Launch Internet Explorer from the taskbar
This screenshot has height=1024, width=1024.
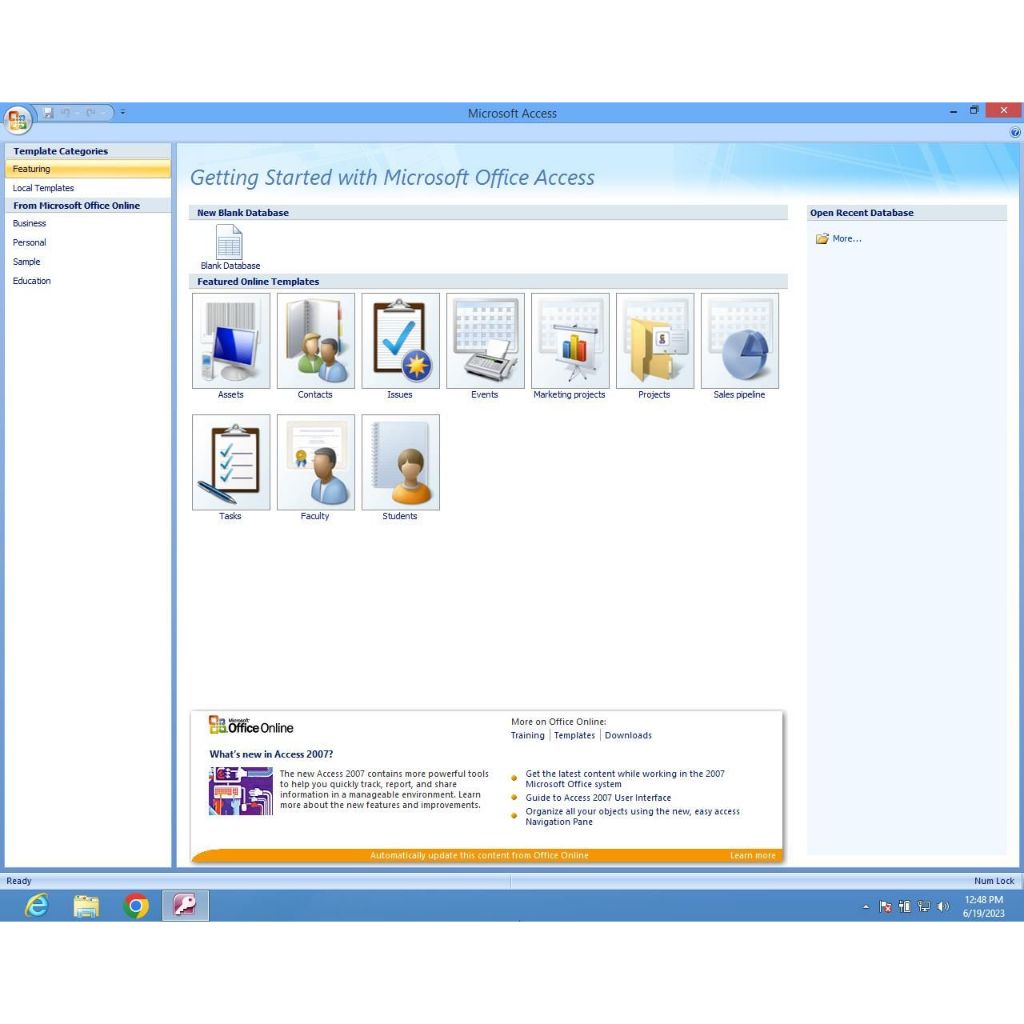[x=37, y=906]
